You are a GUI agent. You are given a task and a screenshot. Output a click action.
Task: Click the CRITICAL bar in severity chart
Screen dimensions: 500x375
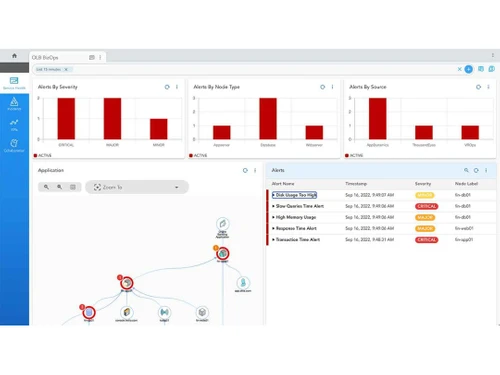[66, 119]
